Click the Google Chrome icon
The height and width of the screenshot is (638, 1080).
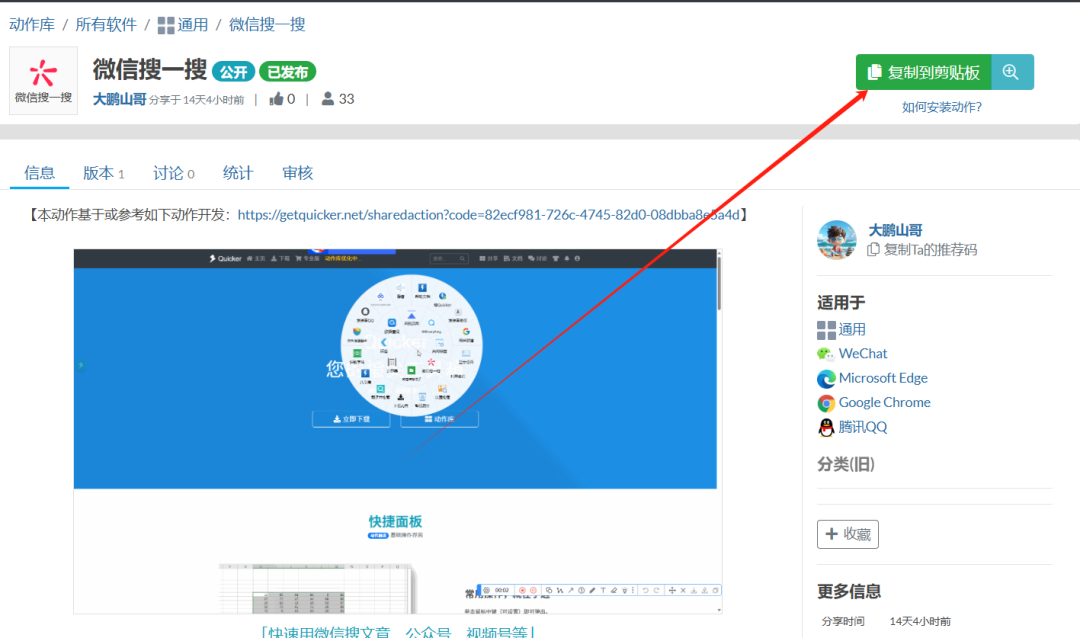coord(826,403)
